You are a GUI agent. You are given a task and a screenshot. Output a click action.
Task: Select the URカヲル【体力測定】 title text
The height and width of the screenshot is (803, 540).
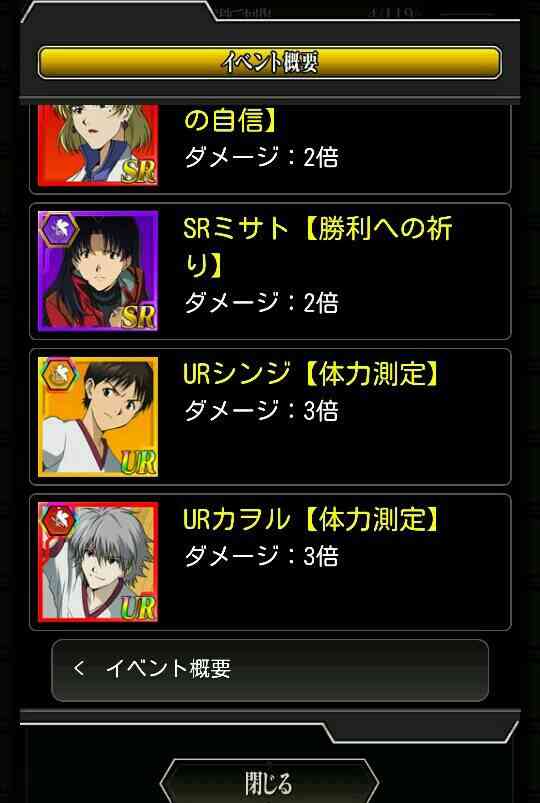(x=311, y=519)
